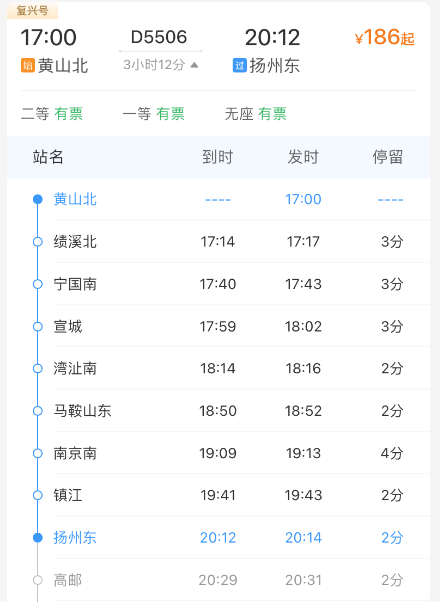
Task: Choose 无座 有票 ticket option
Action: point(256,114)
